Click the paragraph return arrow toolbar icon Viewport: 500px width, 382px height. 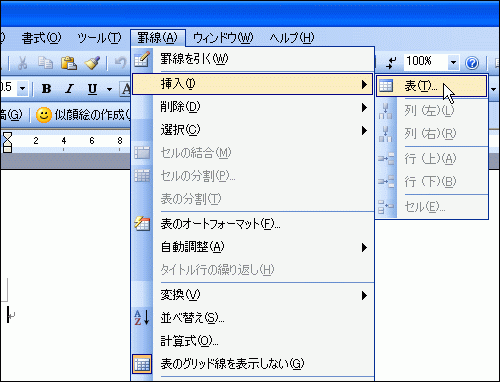click(x=391, y=62)
